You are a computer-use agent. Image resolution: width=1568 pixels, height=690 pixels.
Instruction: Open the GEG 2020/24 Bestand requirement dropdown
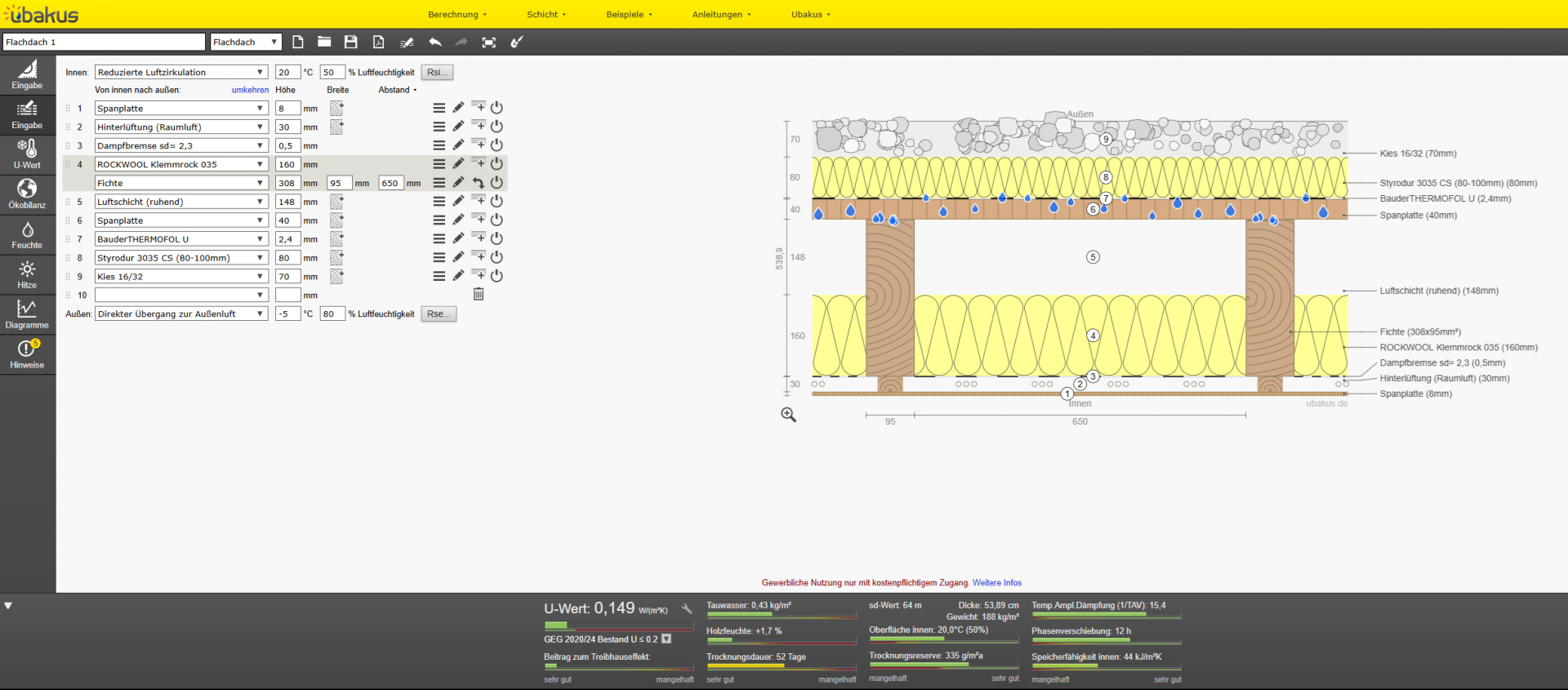click(666, 639)
